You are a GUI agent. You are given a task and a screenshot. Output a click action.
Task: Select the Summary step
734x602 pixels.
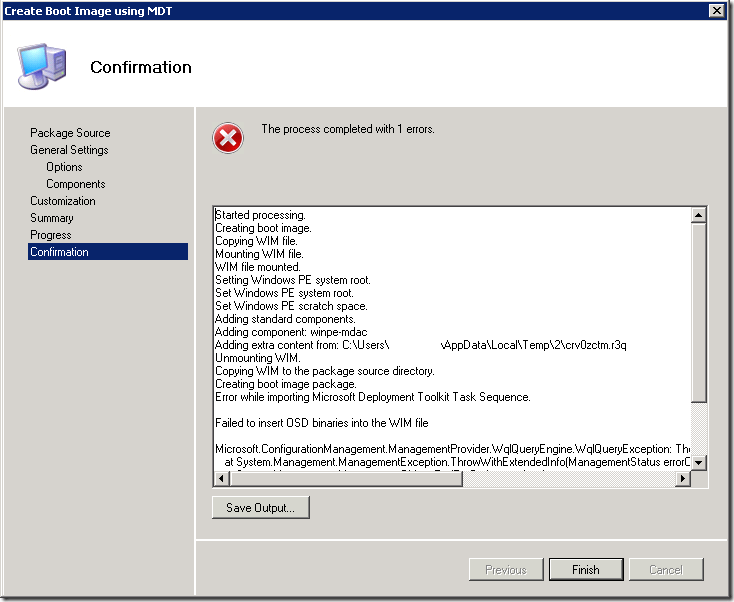pos(51,218)
